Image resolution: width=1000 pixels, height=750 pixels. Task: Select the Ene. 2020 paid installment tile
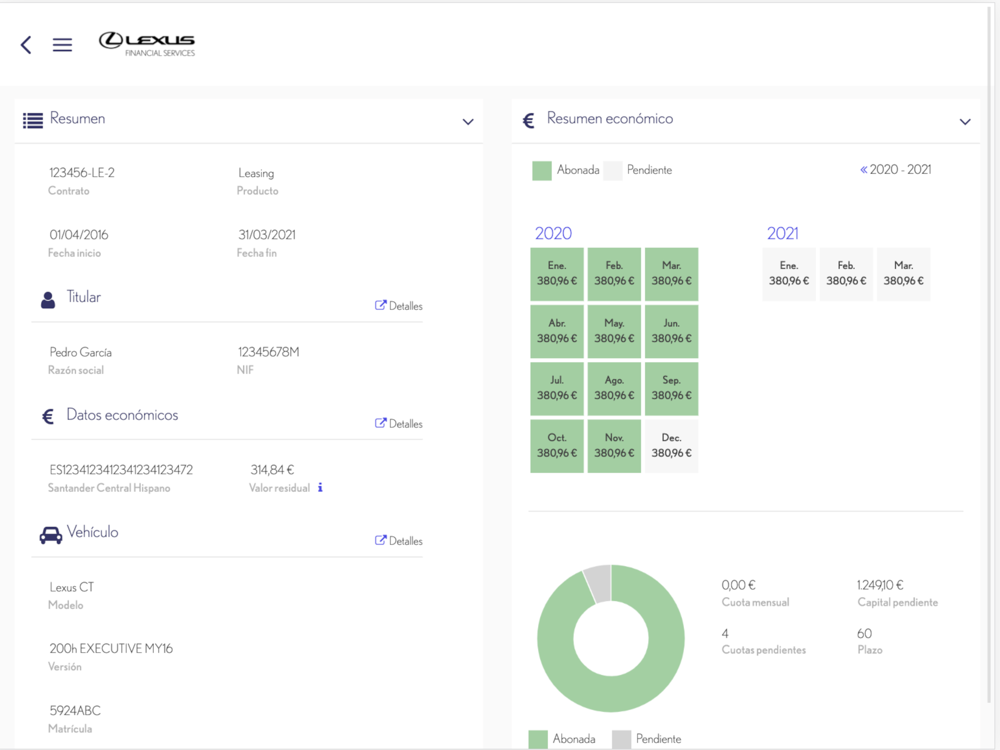[x=557, y=274]
